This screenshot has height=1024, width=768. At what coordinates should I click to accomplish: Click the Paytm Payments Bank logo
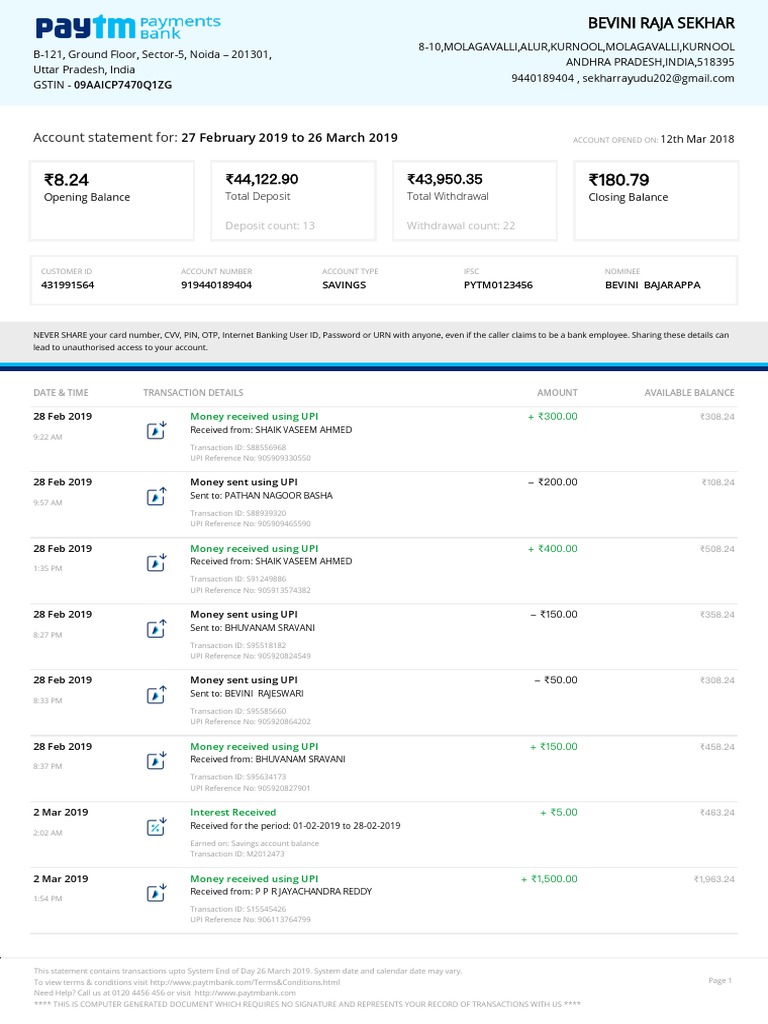pos(127,27)
